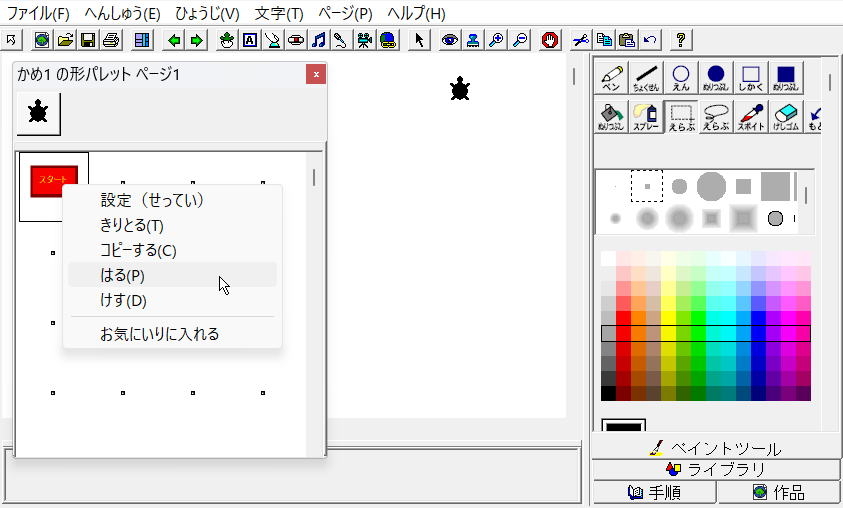Open the ひょうじ(V) menu
Screen dimensions: 843x508
click(x=208, y=13)
